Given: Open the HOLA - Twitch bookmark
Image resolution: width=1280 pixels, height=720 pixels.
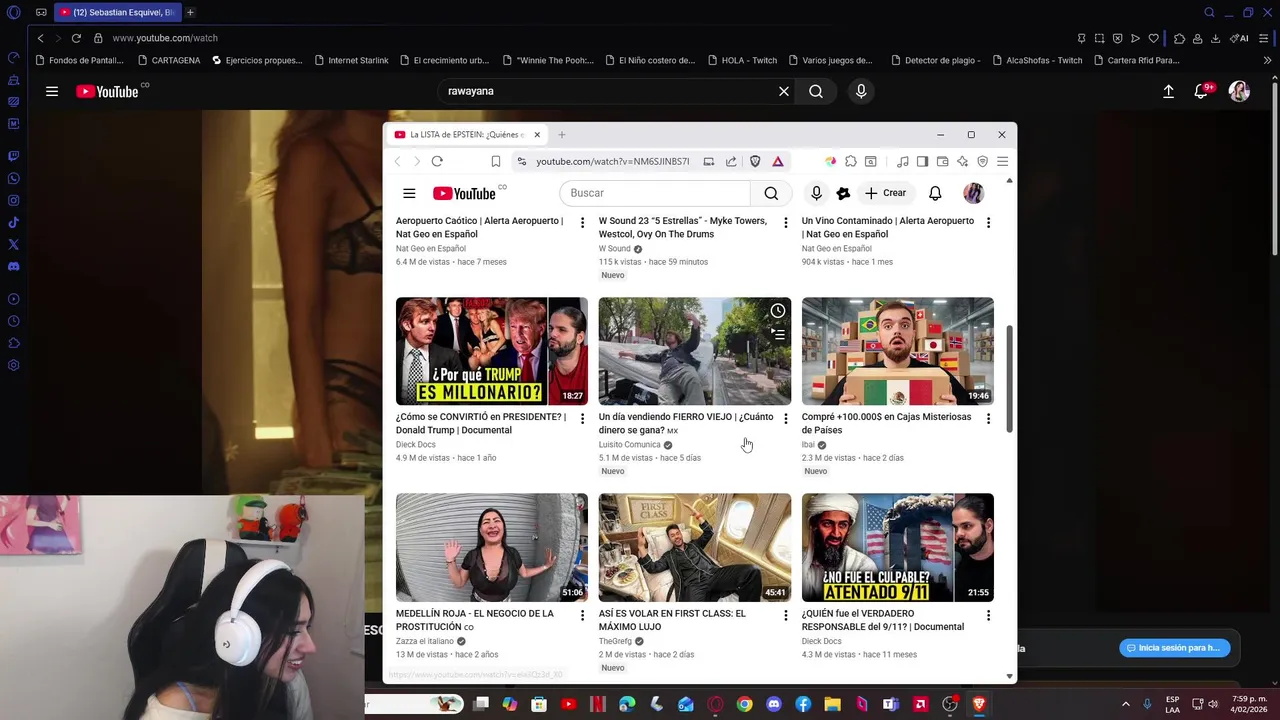Looking at the screenshot, I should [741, 60].
